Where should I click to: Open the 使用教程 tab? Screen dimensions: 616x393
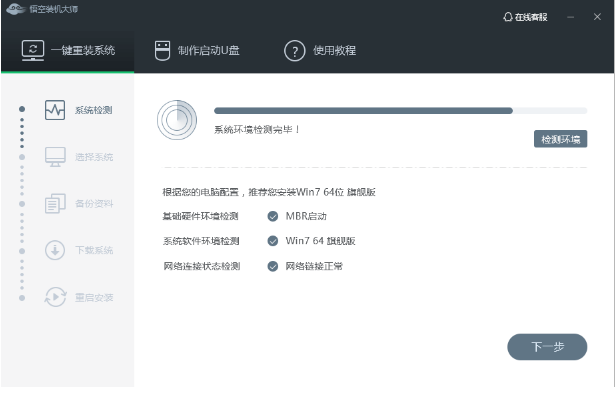[320, 51]
